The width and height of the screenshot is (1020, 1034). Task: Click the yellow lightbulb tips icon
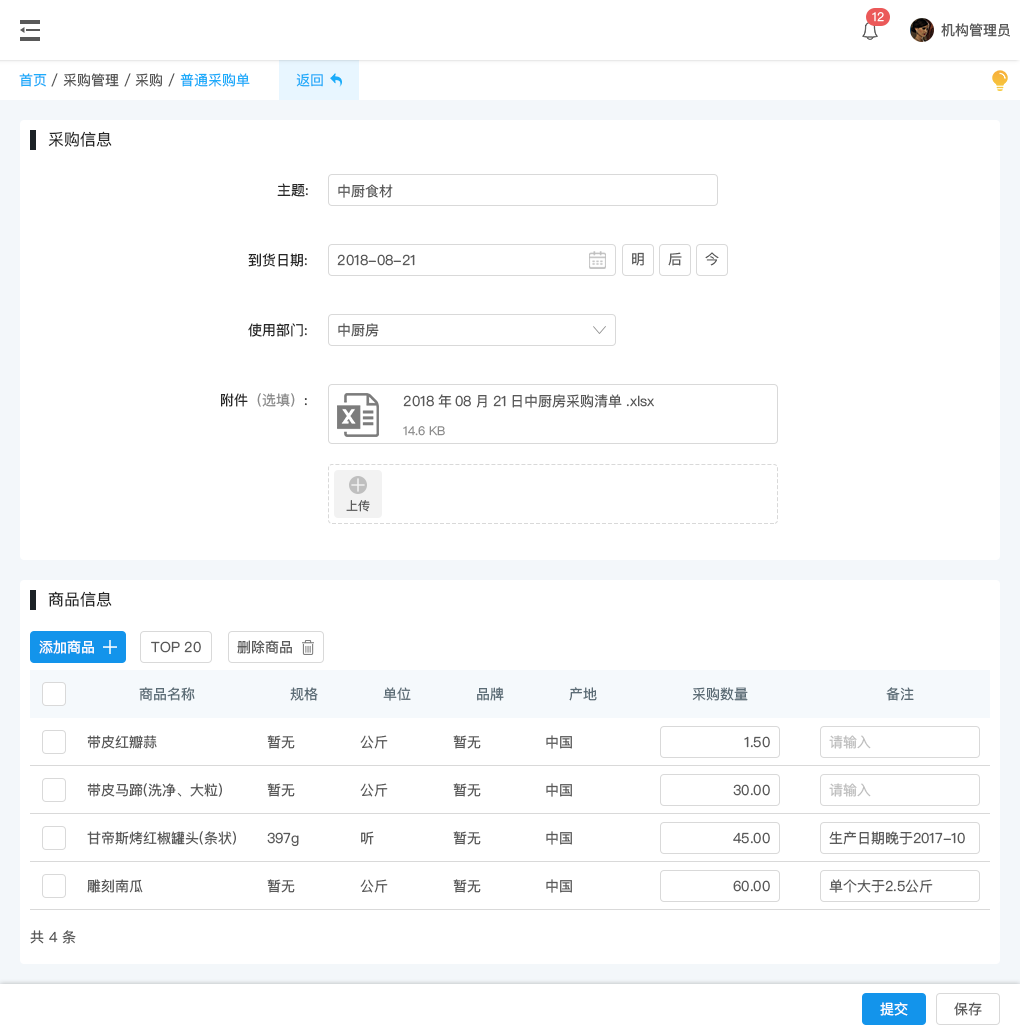tap(1000, 80)
